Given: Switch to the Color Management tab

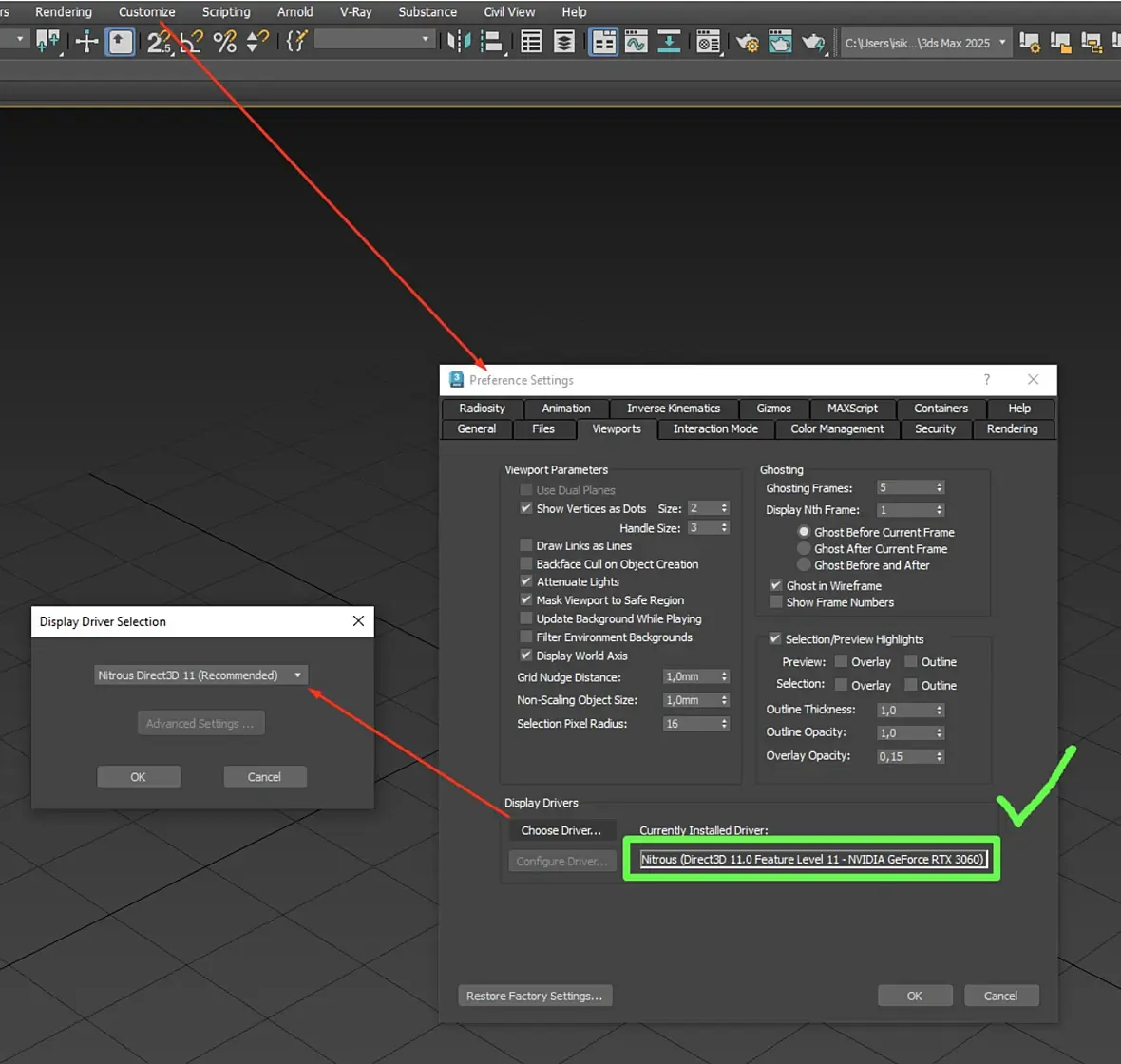Looking at the screenshot, I should pos(836,429).
